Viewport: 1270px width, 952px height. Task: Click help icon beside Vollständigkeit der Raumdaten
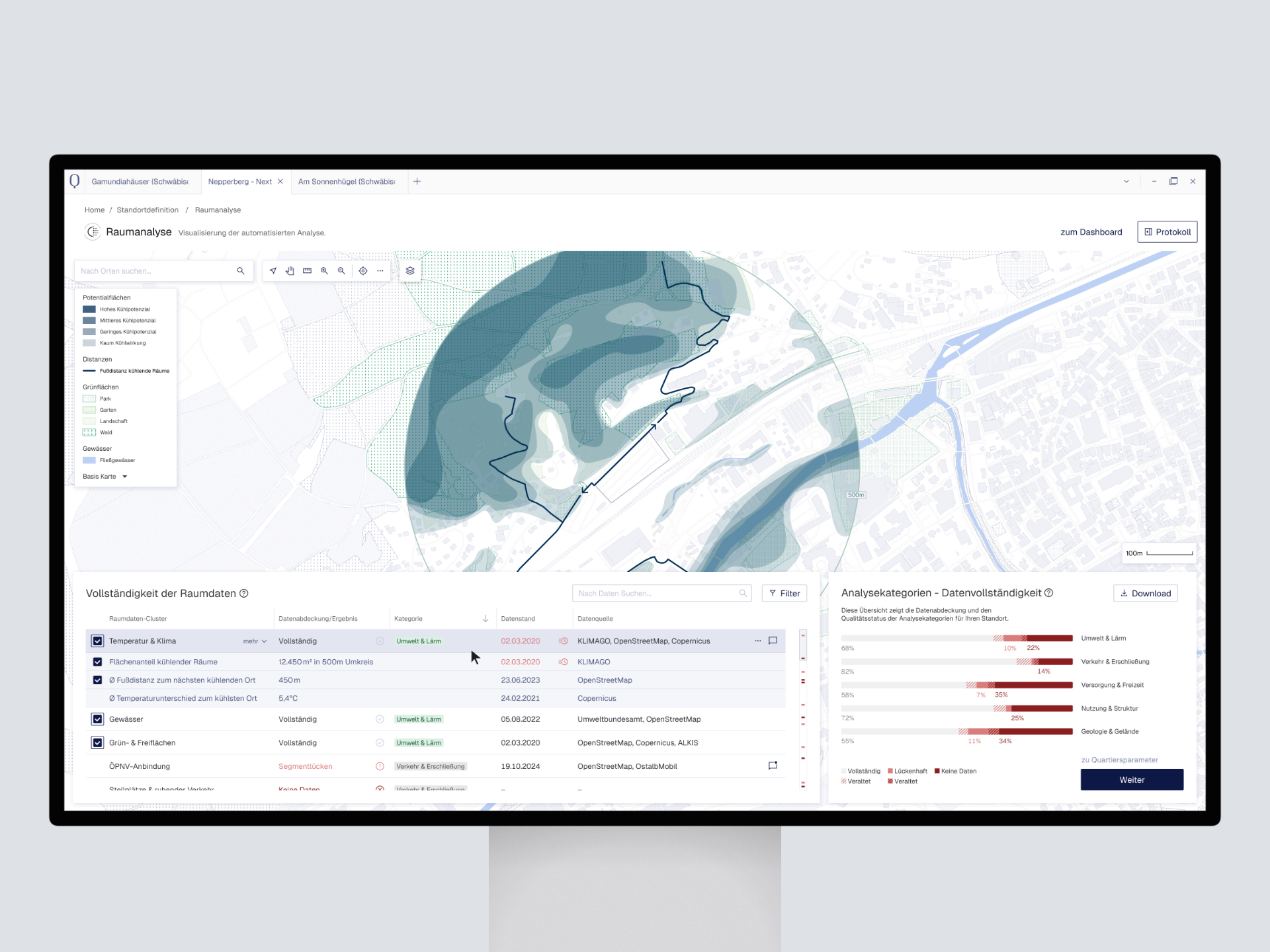244,594
